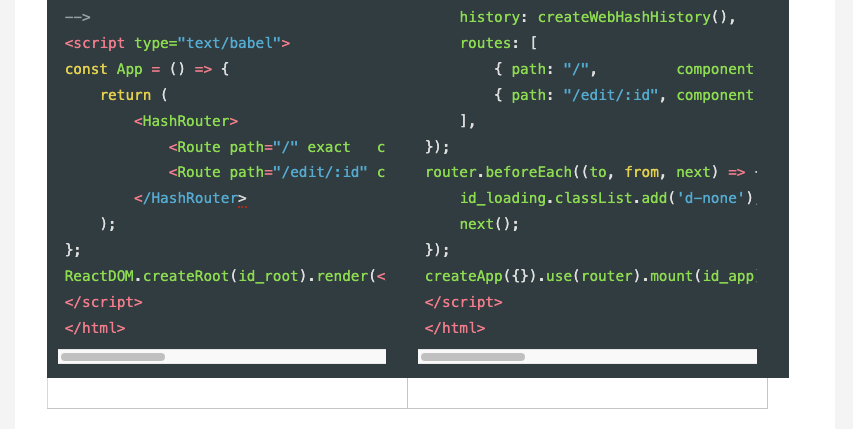Click the { path: "/edit/:id", component line
Image resolution: width=853 pixels, height=429 pixels.
point(624,95)
